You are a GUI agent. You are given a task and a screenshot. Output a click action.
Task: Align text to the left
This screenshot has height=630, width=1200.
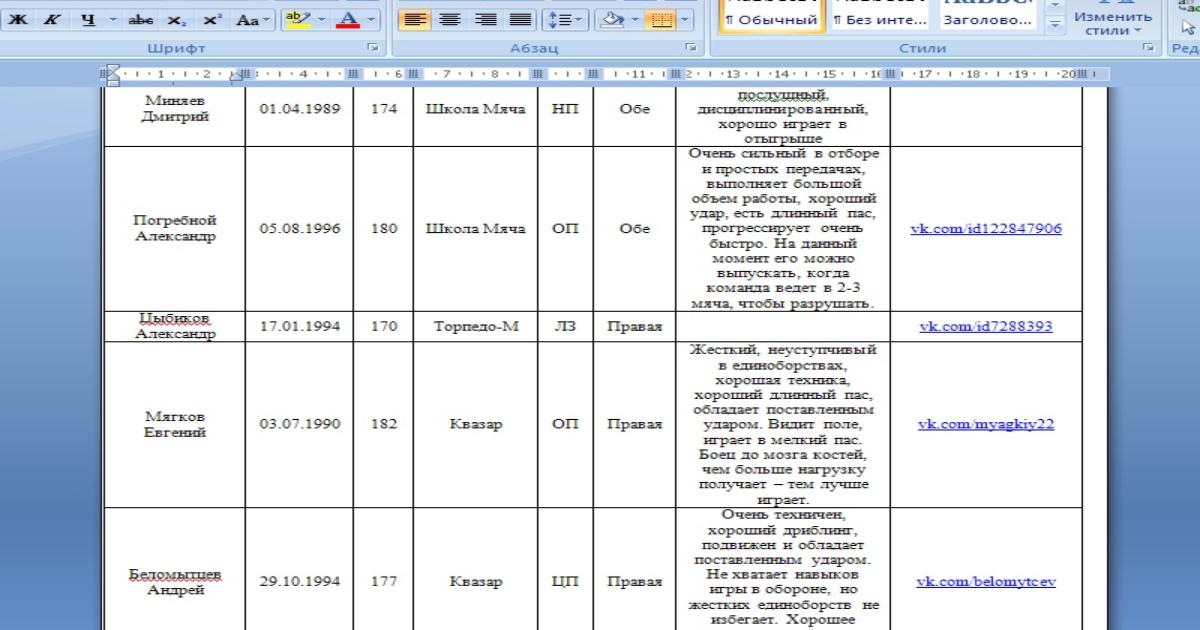coord(416,19)
